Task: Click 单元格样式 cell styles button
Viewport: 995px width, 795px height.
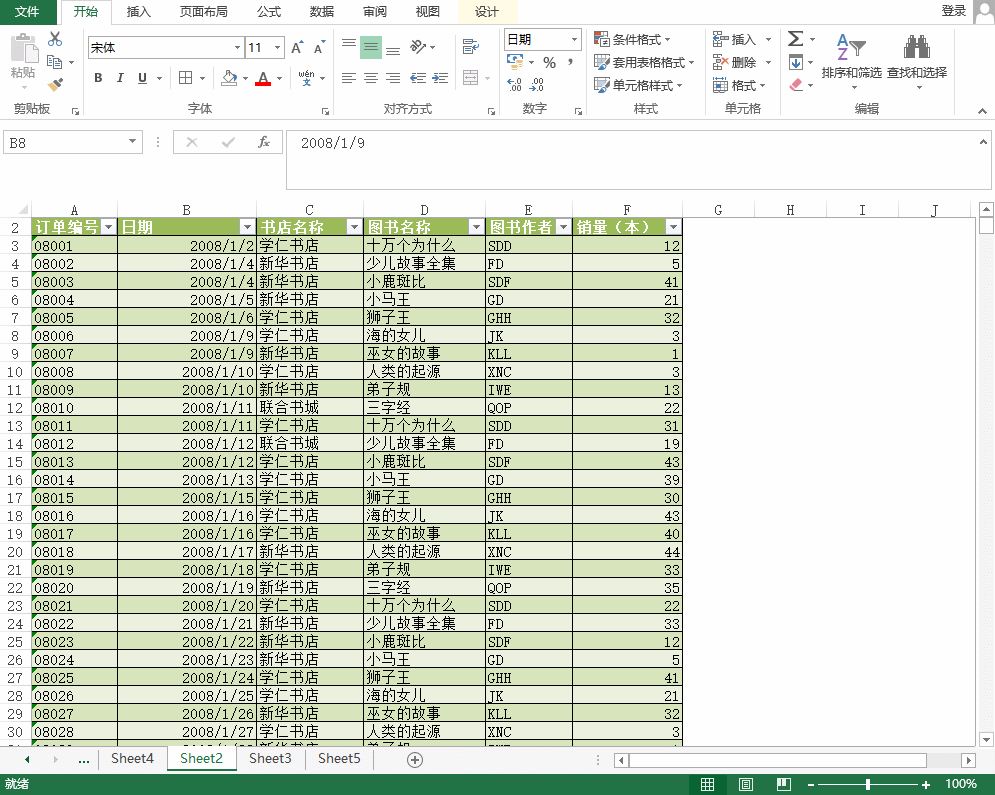Action: click(638, 85)
